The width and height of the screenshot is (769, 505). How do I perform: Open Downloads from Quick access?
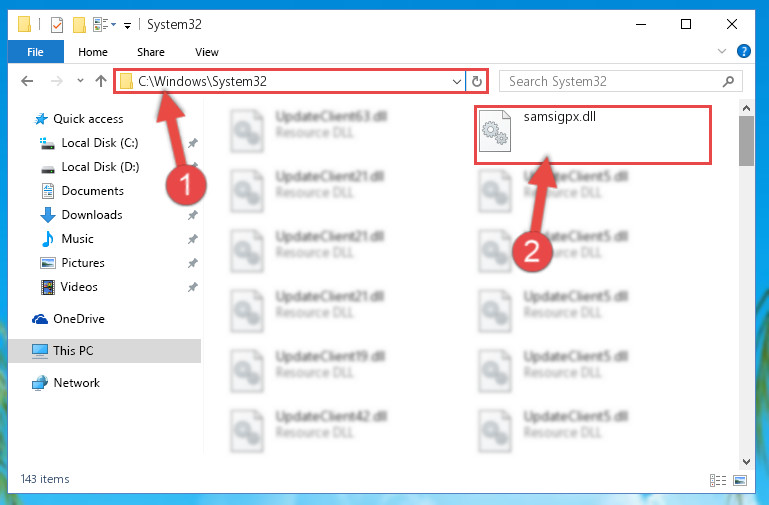pos(92,215)
